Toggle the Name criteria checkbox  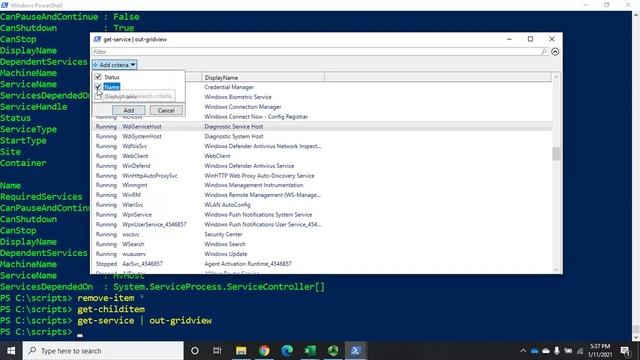point(98,87)
